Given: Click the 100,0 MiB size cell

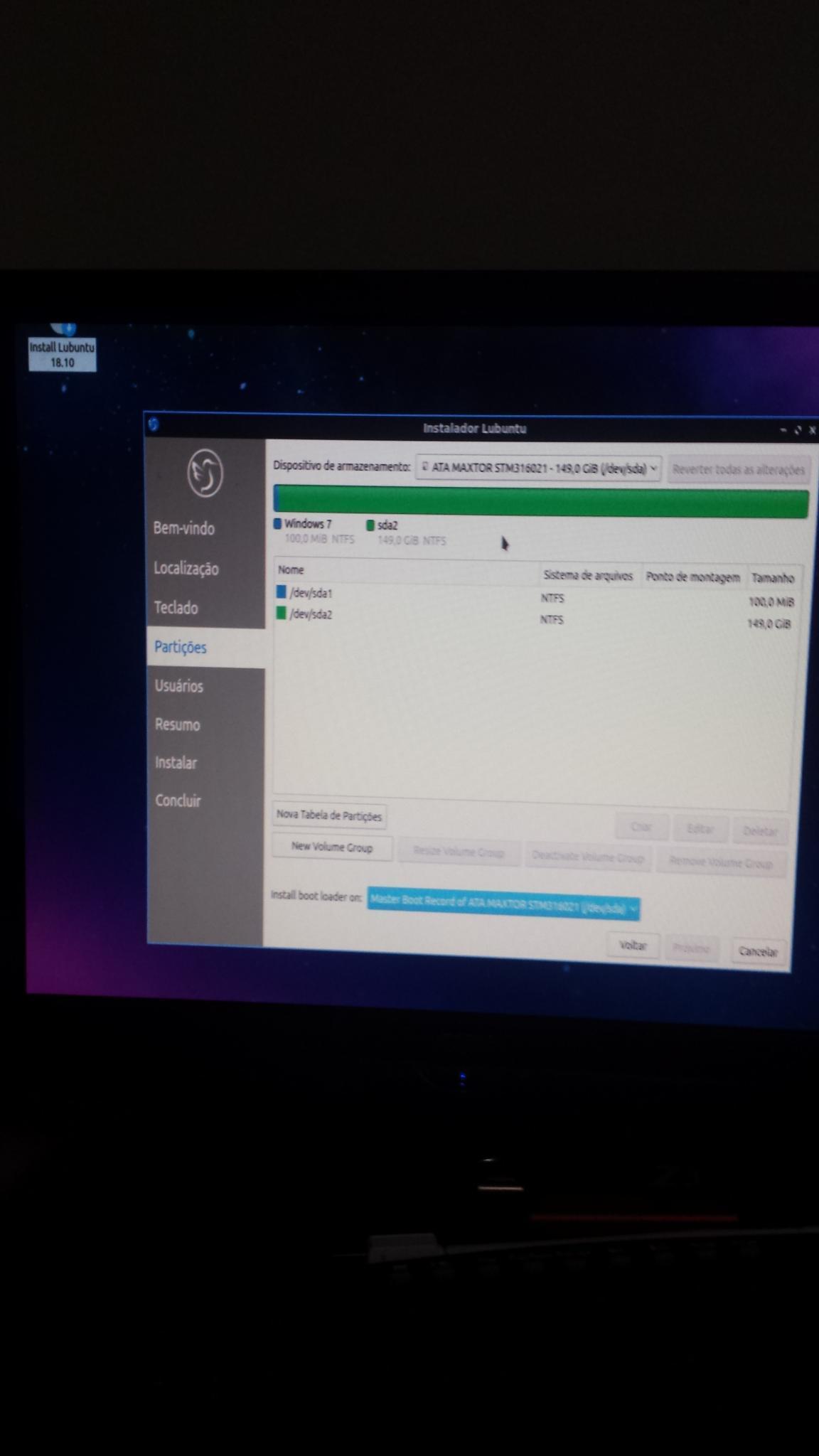Looking at the screenshot, I should (771, 602).
